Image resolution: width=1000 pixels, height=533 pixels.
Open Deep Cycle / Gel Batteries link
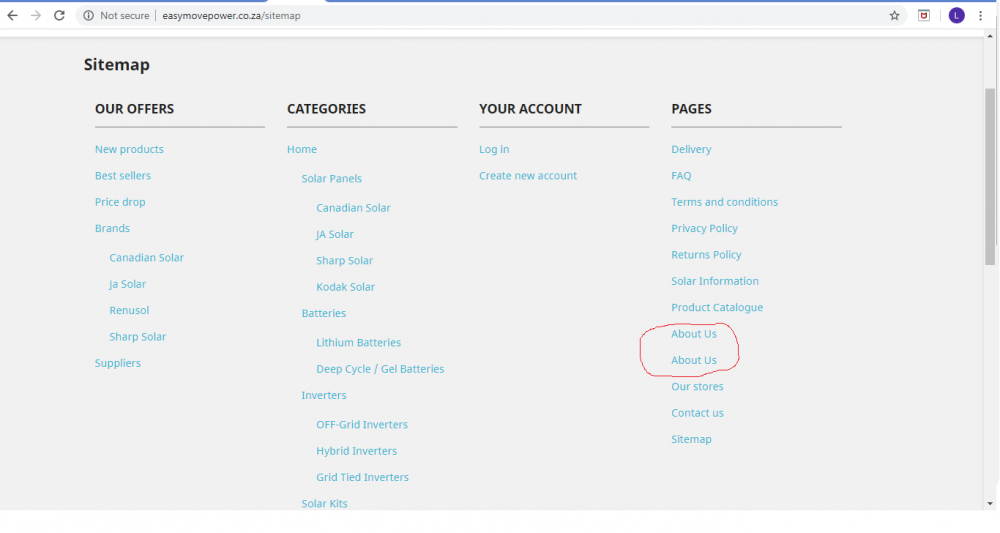point(380,369)
